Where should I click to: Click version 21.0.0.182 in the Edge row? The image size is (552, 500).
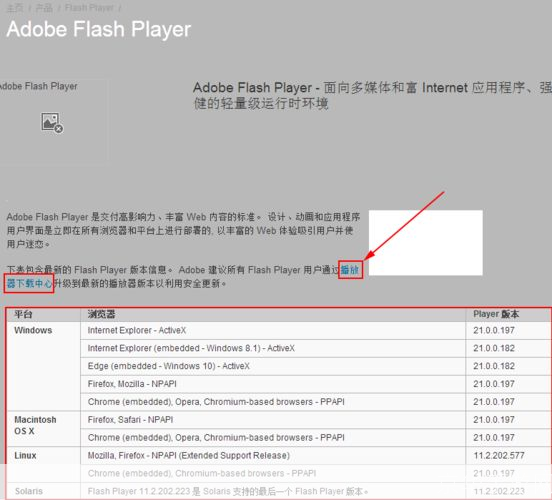pos(494,366)
